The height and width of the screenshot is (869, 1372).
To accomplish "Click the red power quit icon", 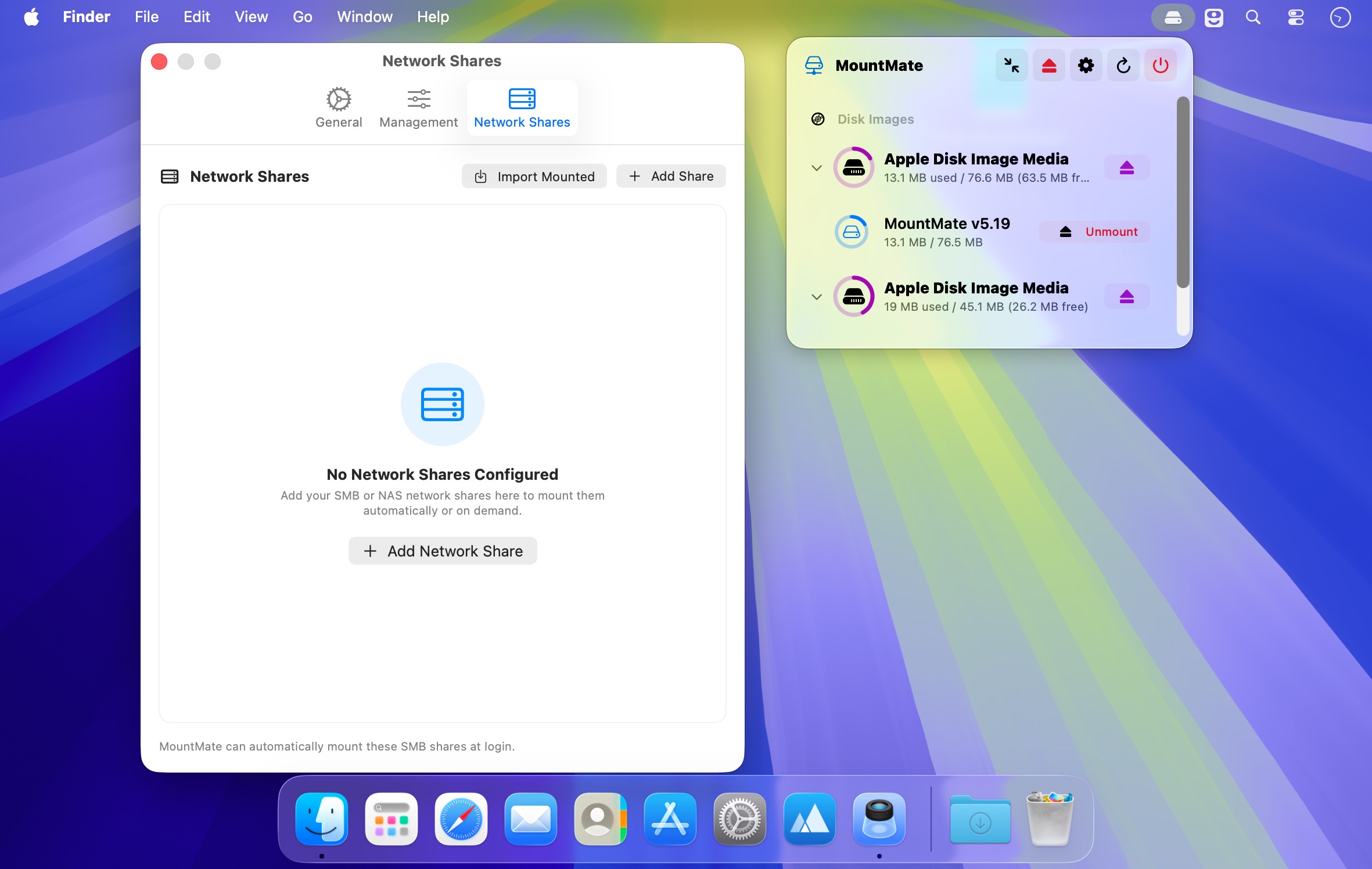I will (x=1160, y=66).
